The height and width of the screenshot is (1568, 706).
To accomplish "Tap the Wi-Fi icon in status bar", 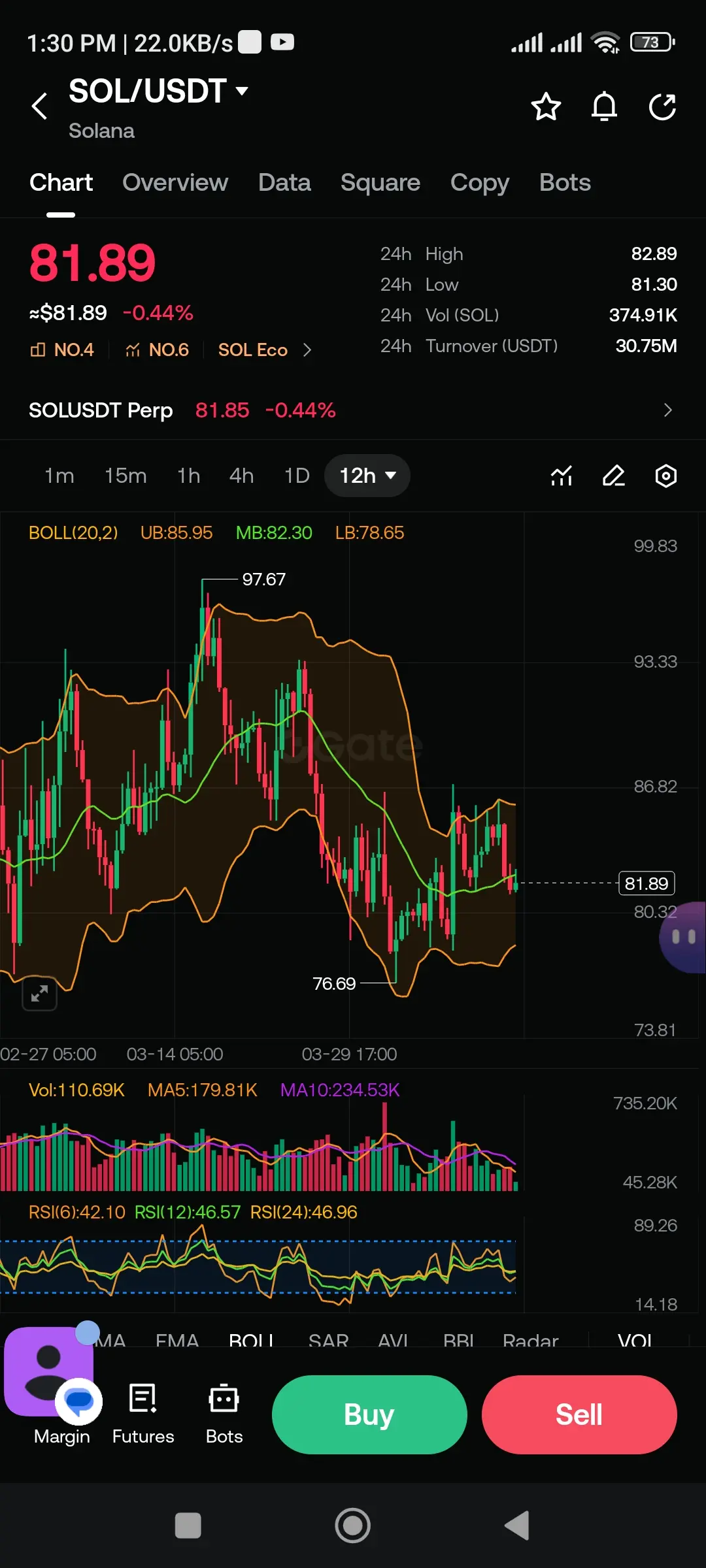I will (605, 42).
